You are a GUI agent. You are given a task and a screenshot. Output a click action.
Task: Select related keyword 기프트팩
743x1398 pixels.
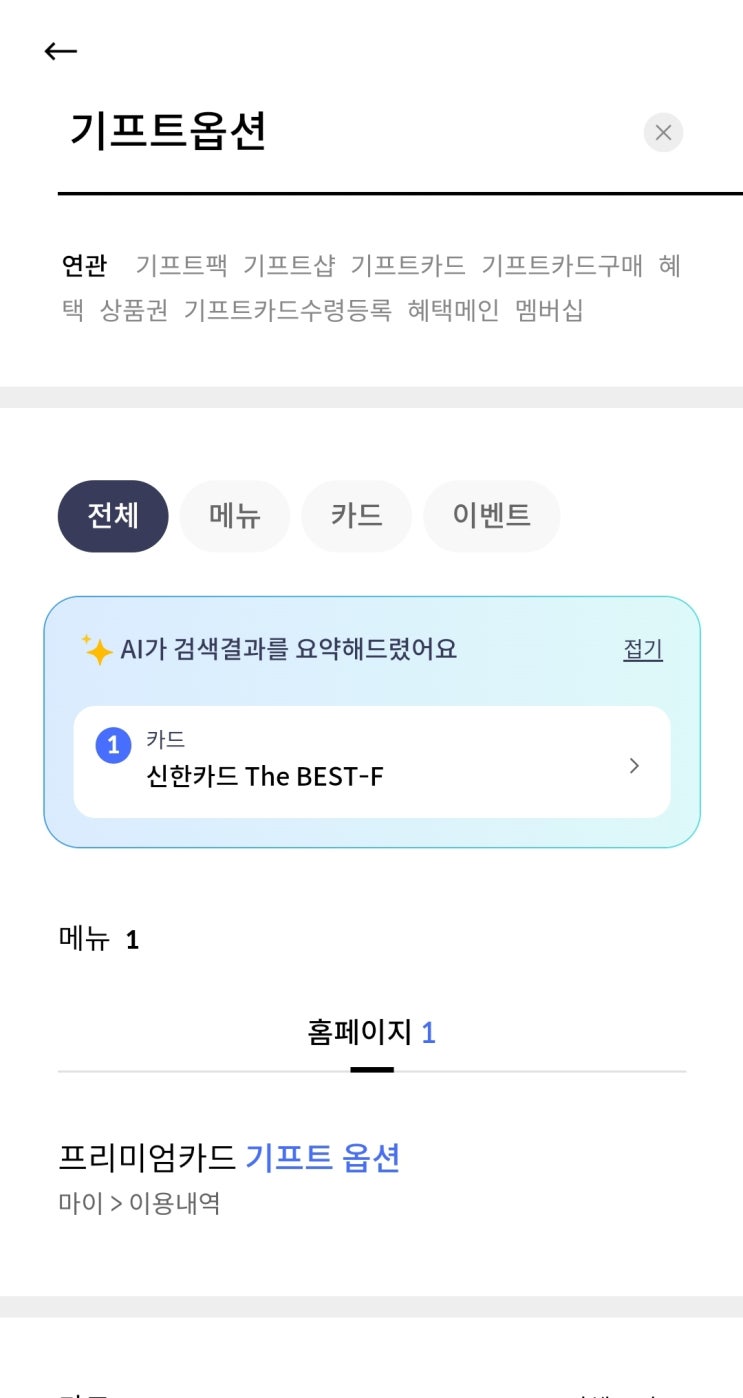coord(181,266)
